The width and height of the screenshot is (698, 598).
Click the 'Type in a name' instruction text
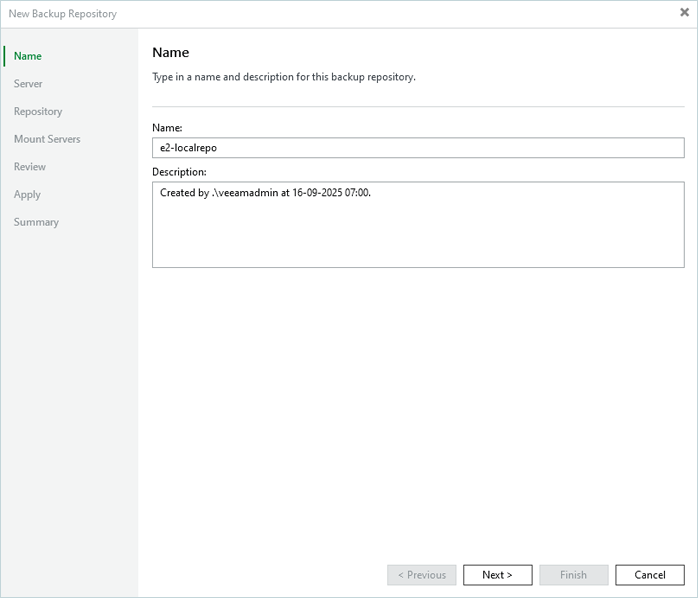(x=283, y=77)
